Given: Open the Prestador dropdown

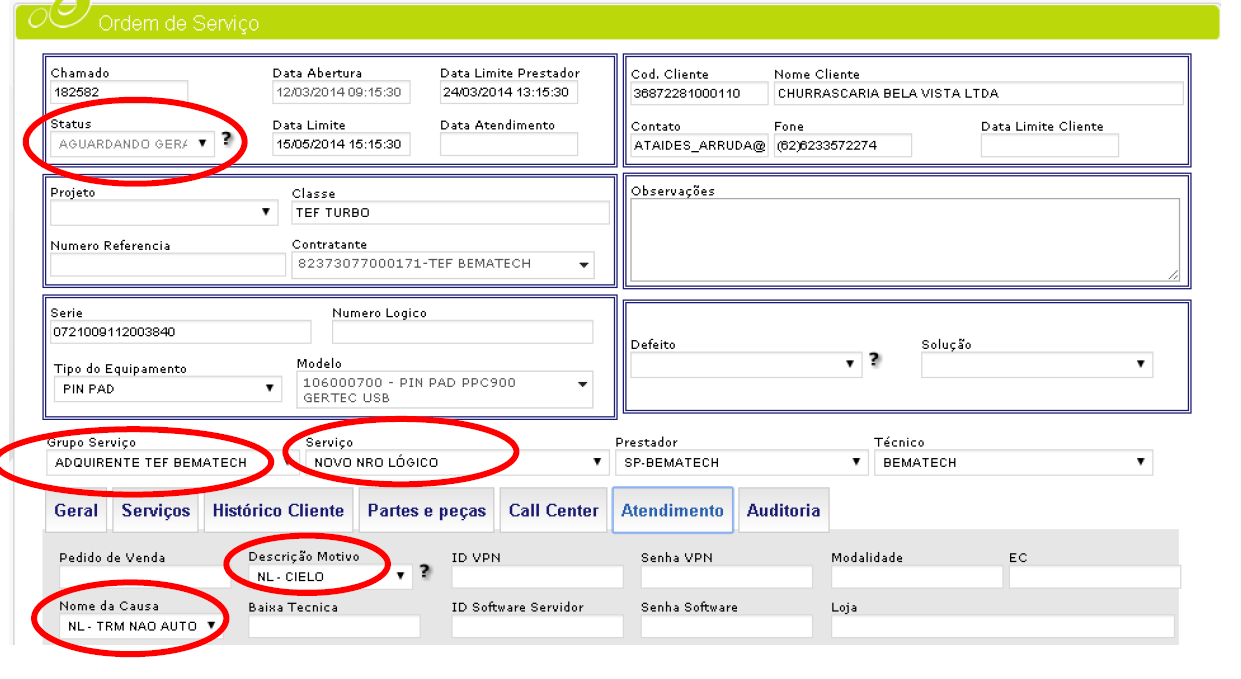Looking at the screenshot, I should click(x=738, y=463).
